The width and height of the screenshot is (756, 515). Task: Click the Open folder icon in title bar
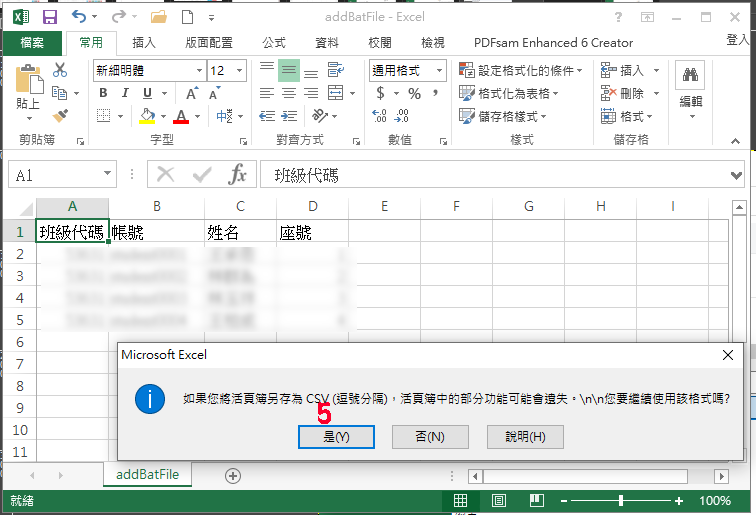pos(159,17)
